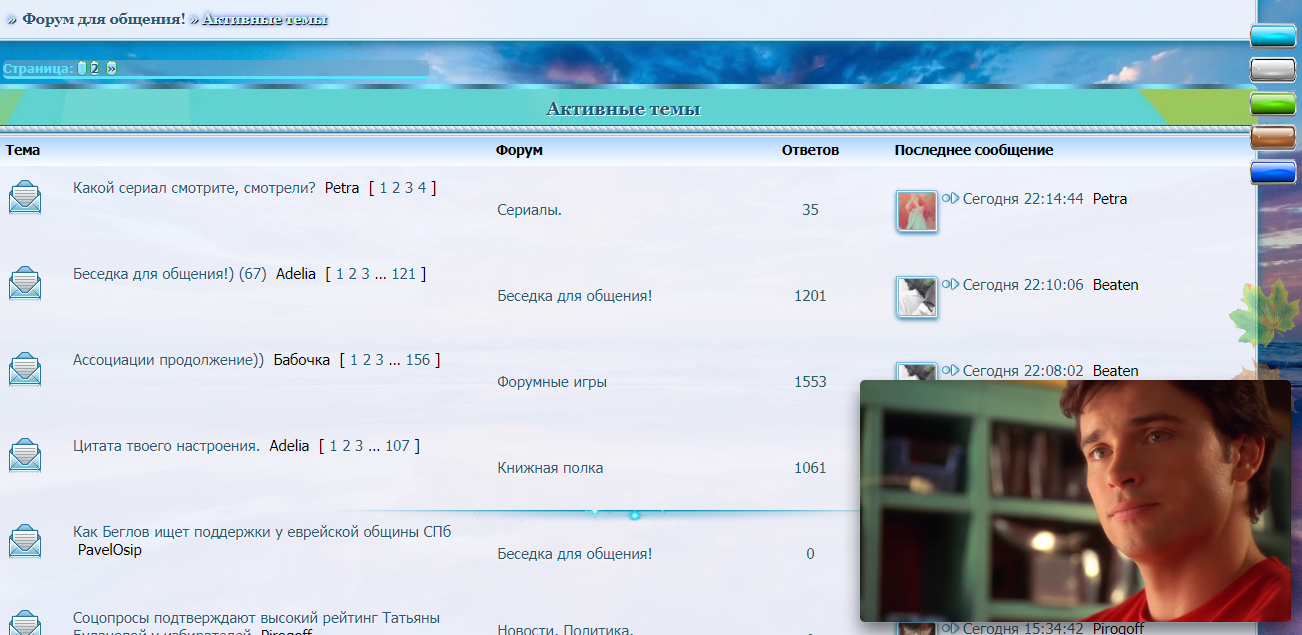Open breadcrumb link Форум для общения!
The height and width of the screenshot is (635, 1302).
[x=104, y=19]
